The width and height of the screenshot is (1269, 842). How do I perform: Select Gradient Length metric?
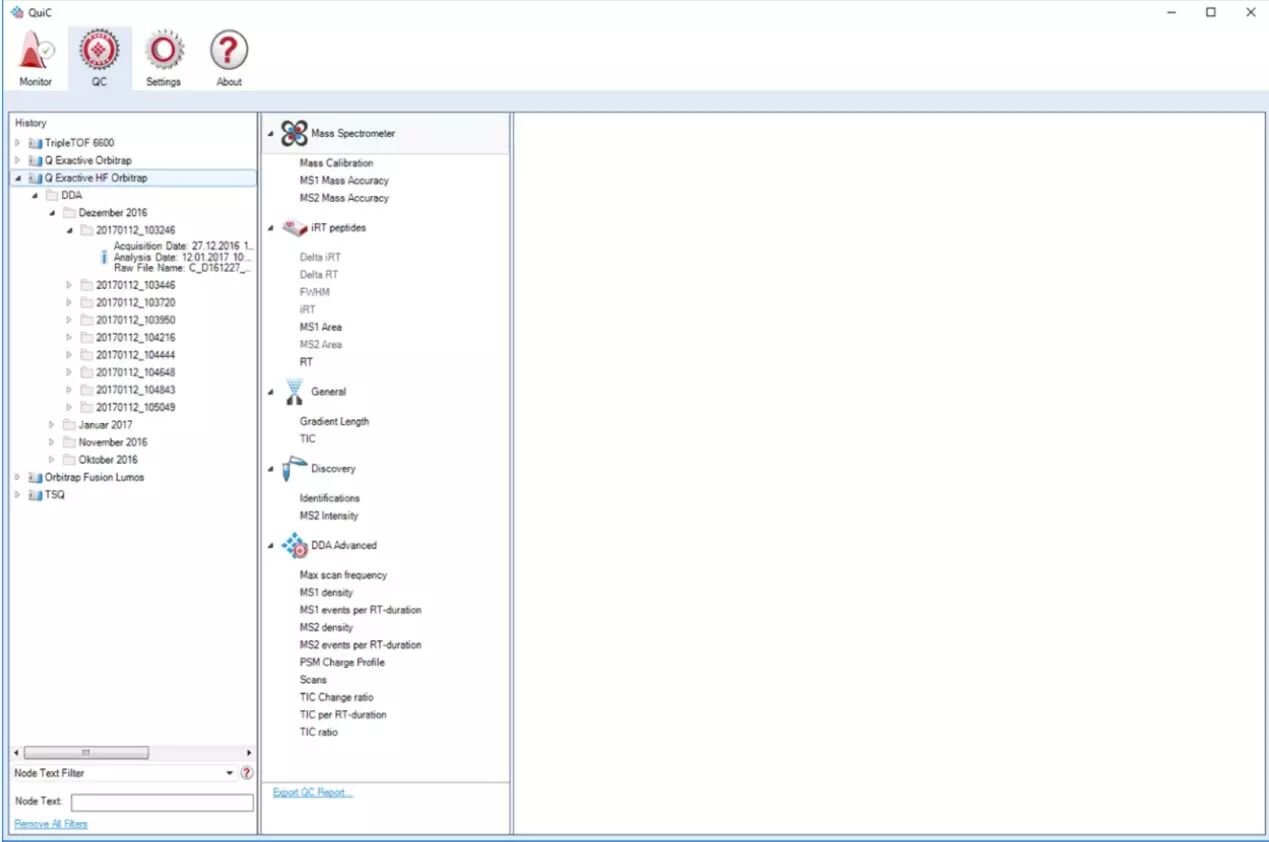334,422
